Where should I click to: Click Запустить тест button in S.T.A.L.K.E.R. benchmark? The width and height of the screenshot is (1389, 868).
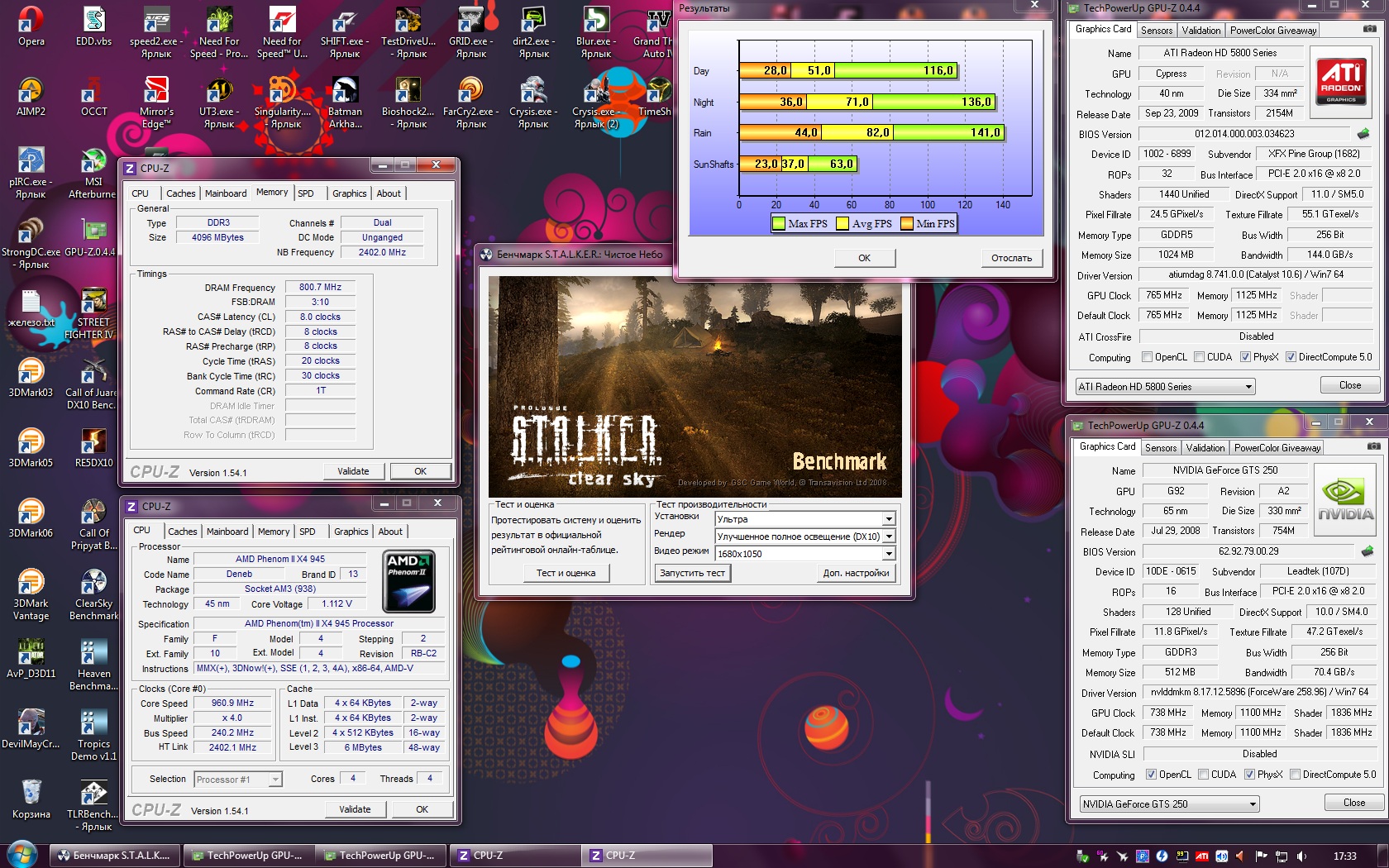tap(692, 573)
